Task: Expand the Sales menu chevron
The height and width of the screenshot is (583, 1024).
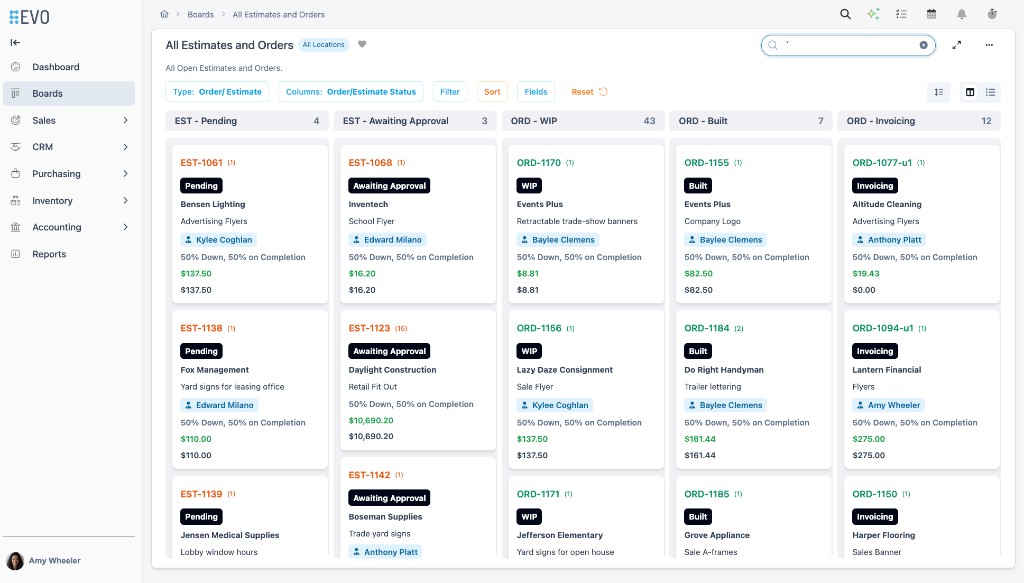Action: point(125,120)
